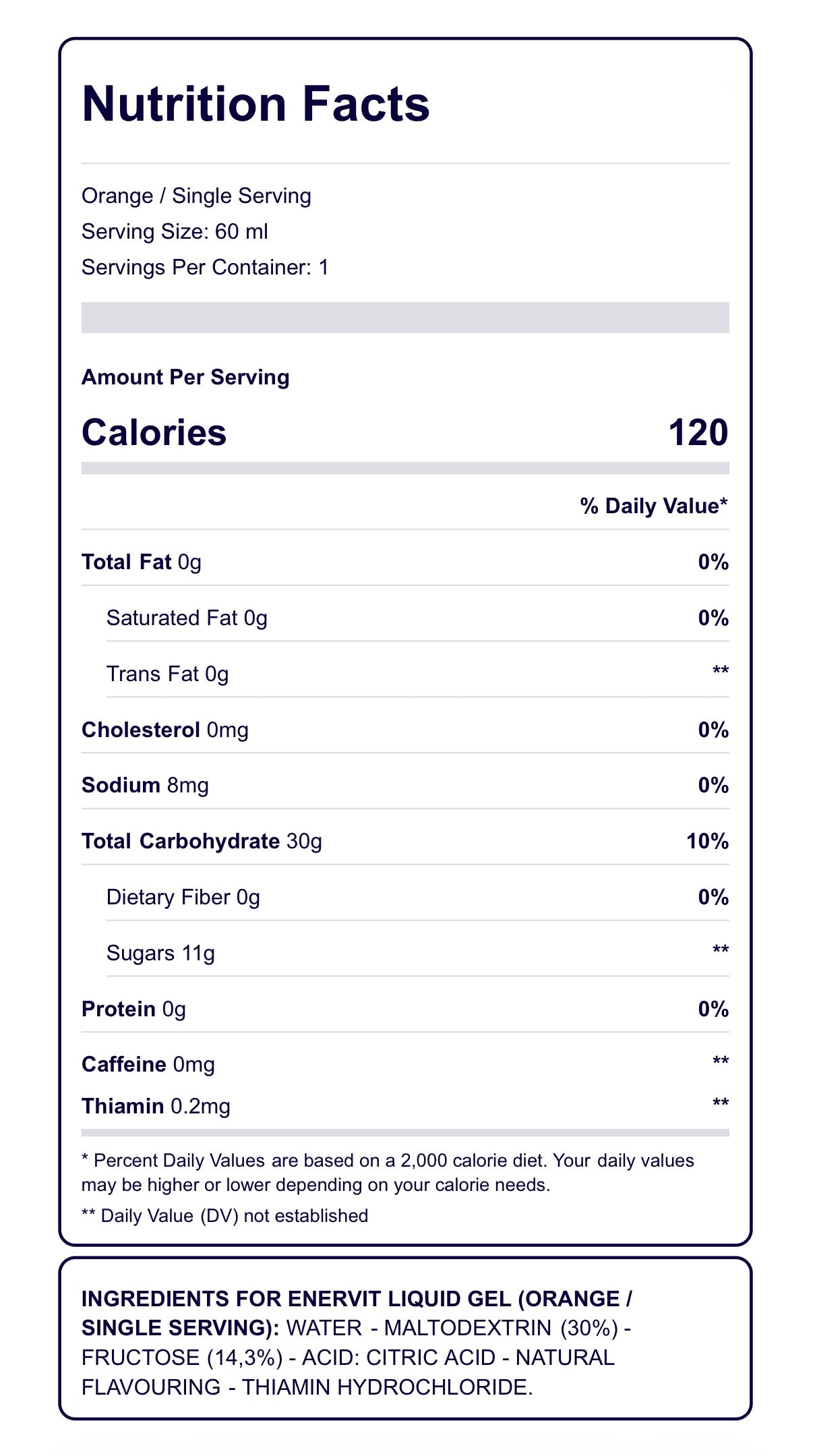Click the Caffeine 0mg row
813x1456 pixels.
405,1064
